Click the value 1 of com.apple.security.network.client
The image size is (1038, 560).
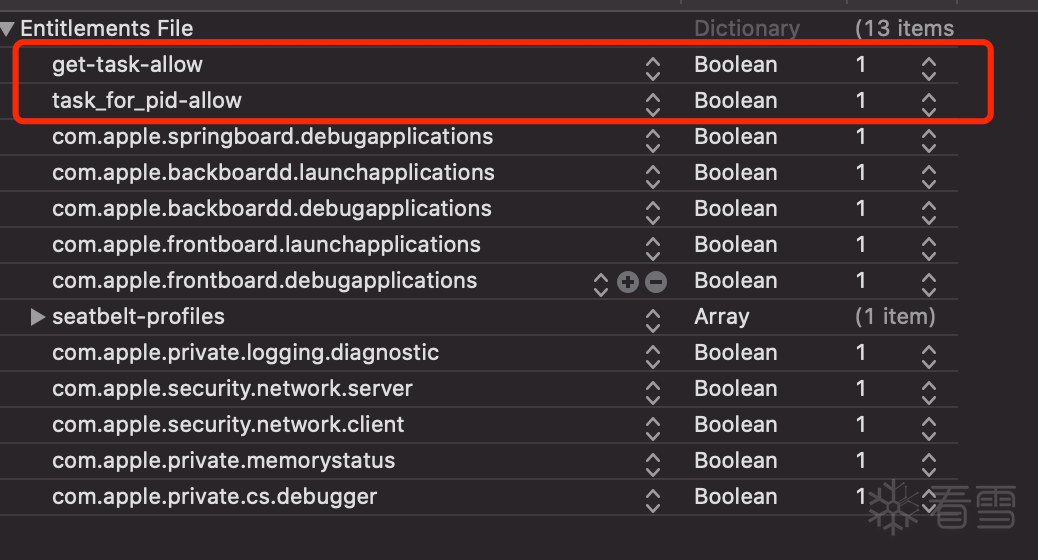861,424
